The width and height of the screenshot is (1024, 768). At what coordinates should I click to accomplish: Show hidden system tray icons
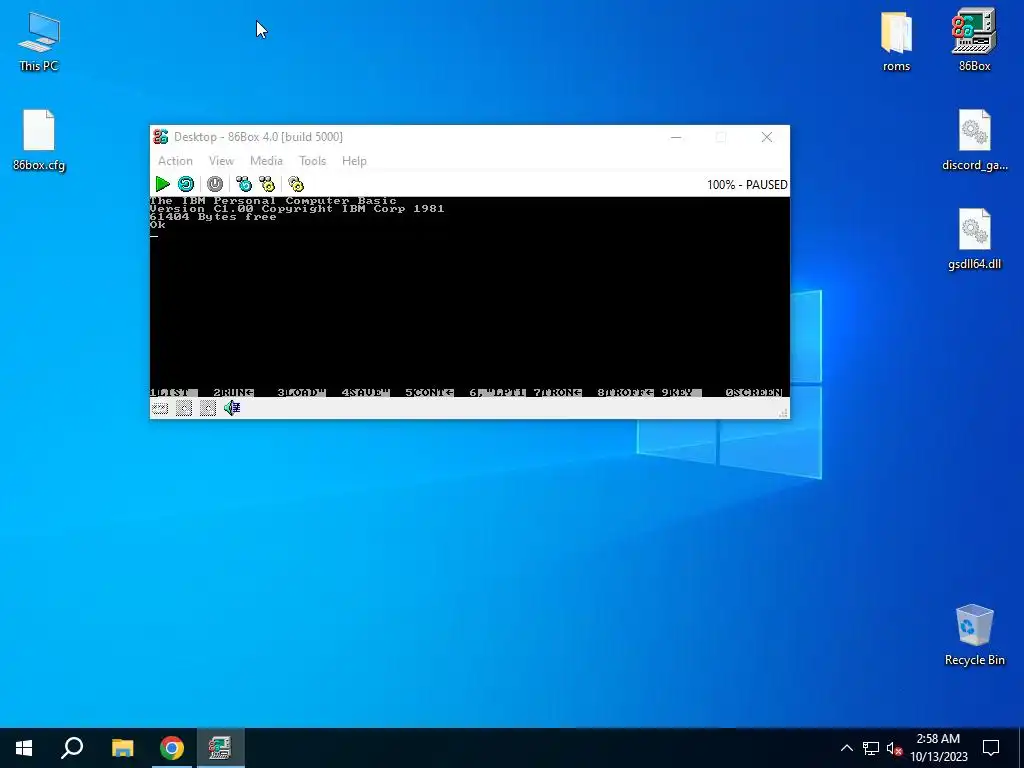click(846, 748)
